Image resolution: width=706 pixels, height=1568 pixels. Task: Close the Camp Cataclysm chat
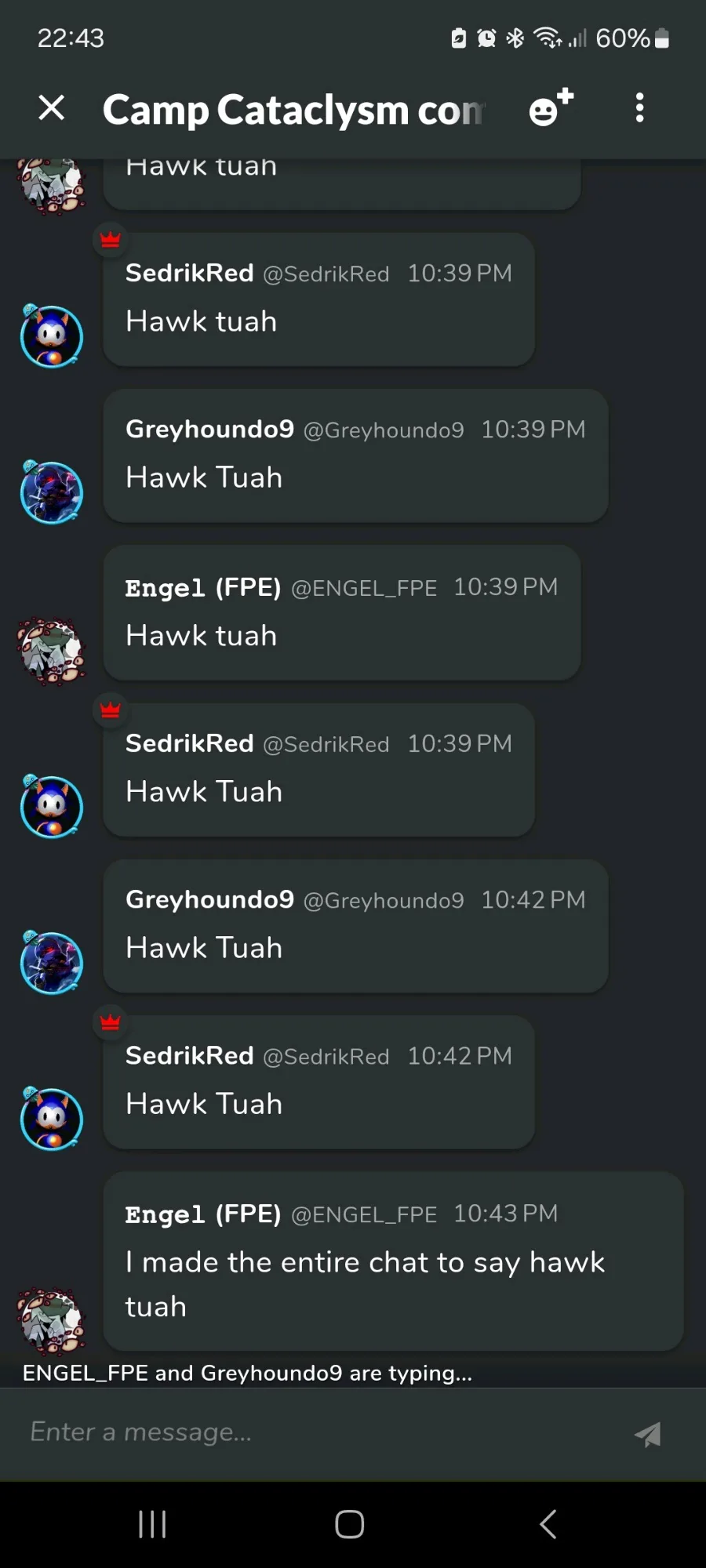click(52, 107)
